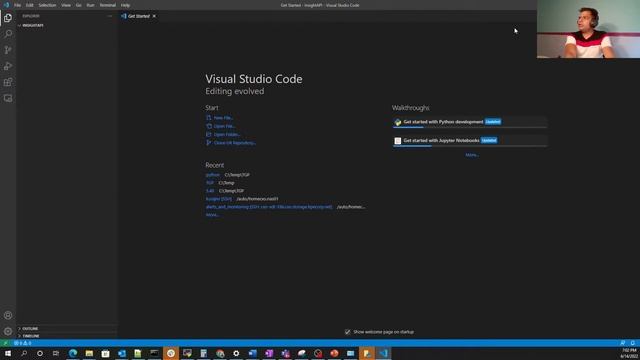Viewport: 640px width, 360px height.
Task: Open File Explorer from taskbar
Action: [89, 353]
